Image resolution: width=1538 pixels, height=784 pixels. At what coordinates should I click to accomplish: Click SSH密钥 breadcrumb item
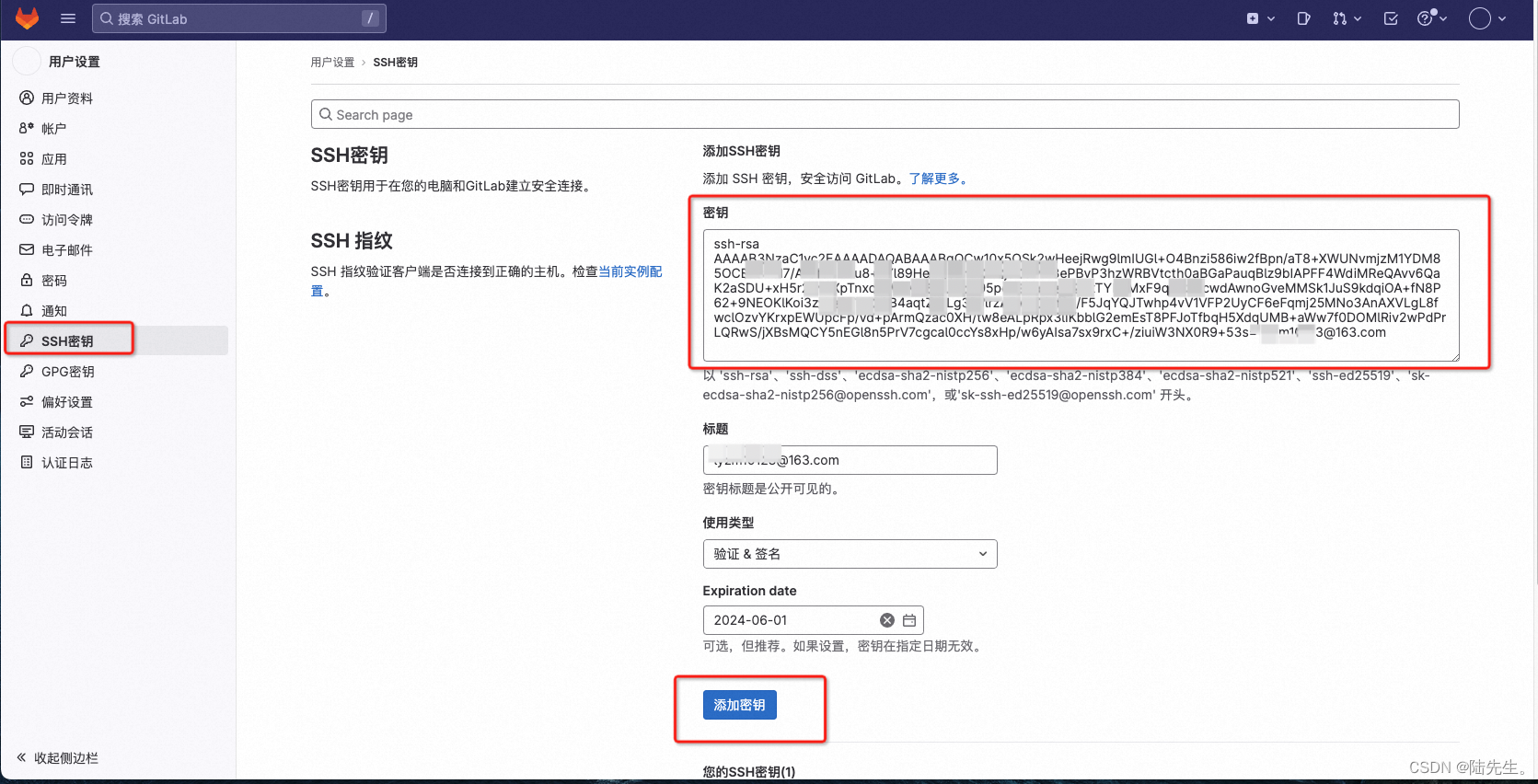(x=396, y=63)
